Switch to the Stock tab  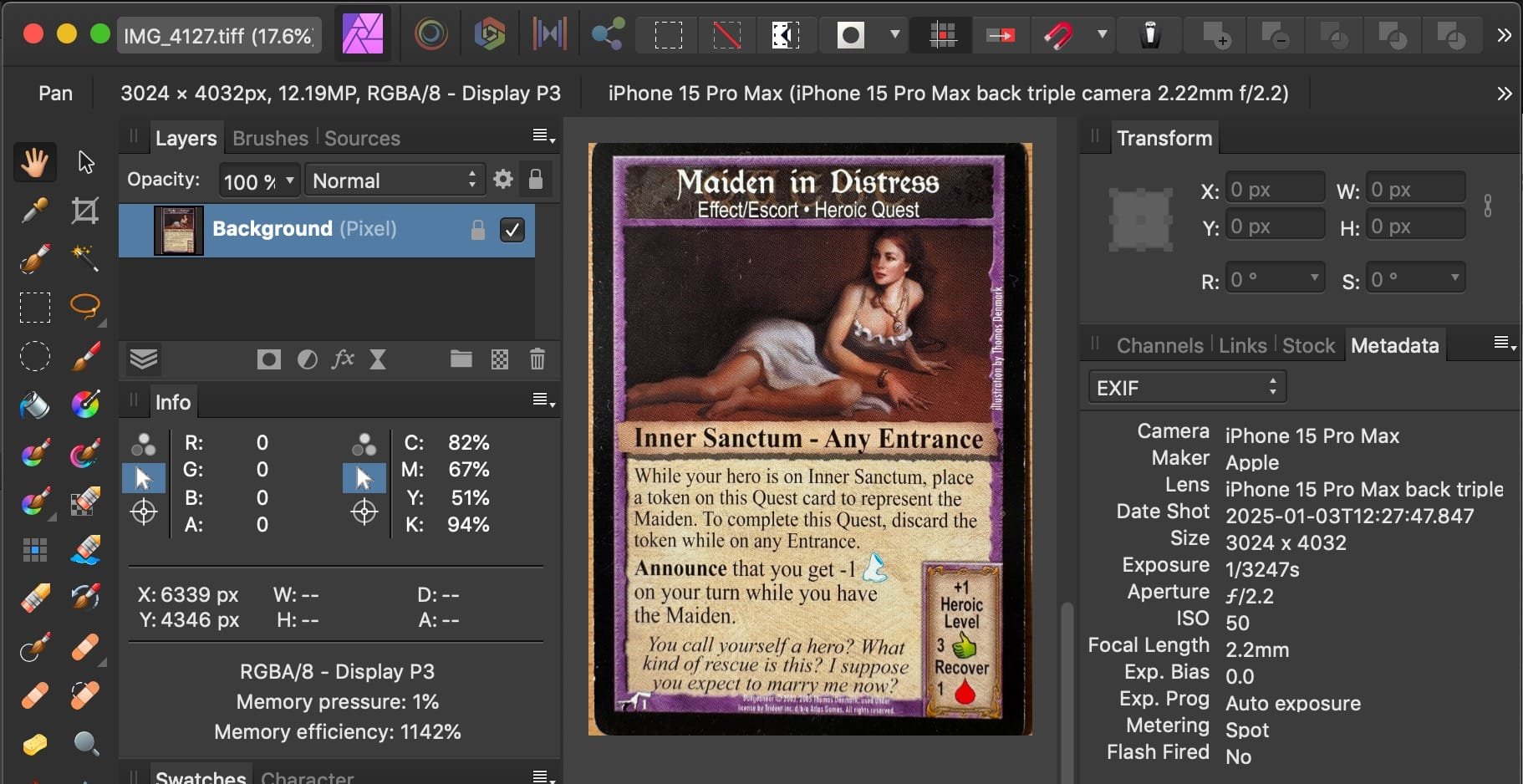pos(1308,345)
